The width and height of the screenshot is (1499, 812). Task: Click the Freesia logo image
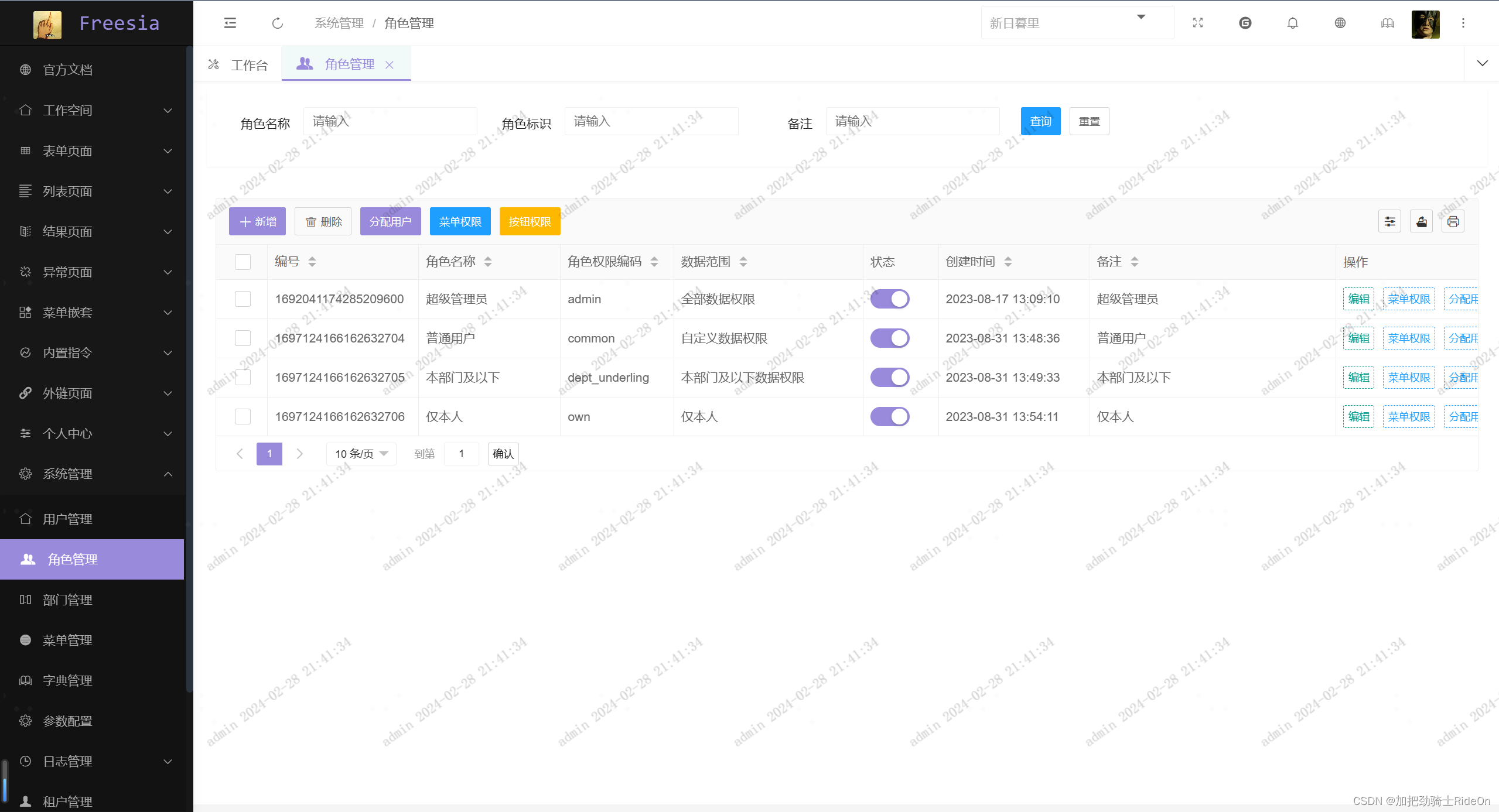click(x=47, y=25)
